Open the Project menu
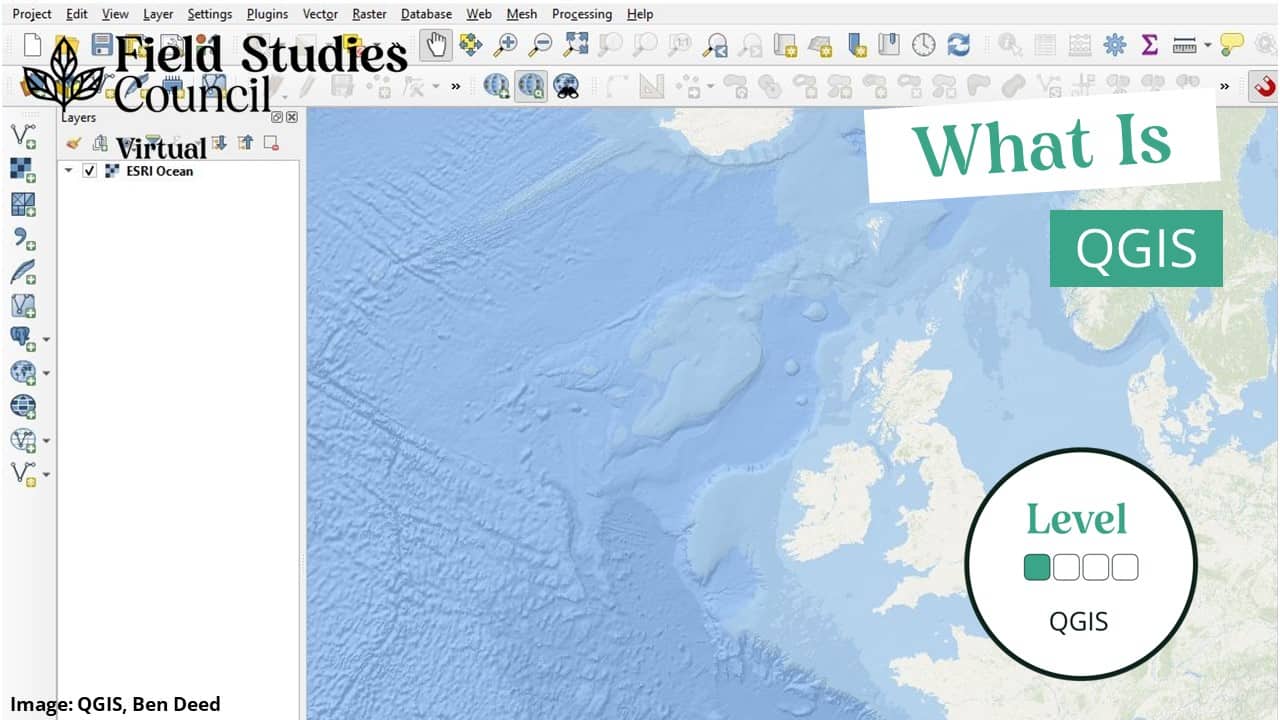Screen dimensions: 1280x720 tap(32, 14)
